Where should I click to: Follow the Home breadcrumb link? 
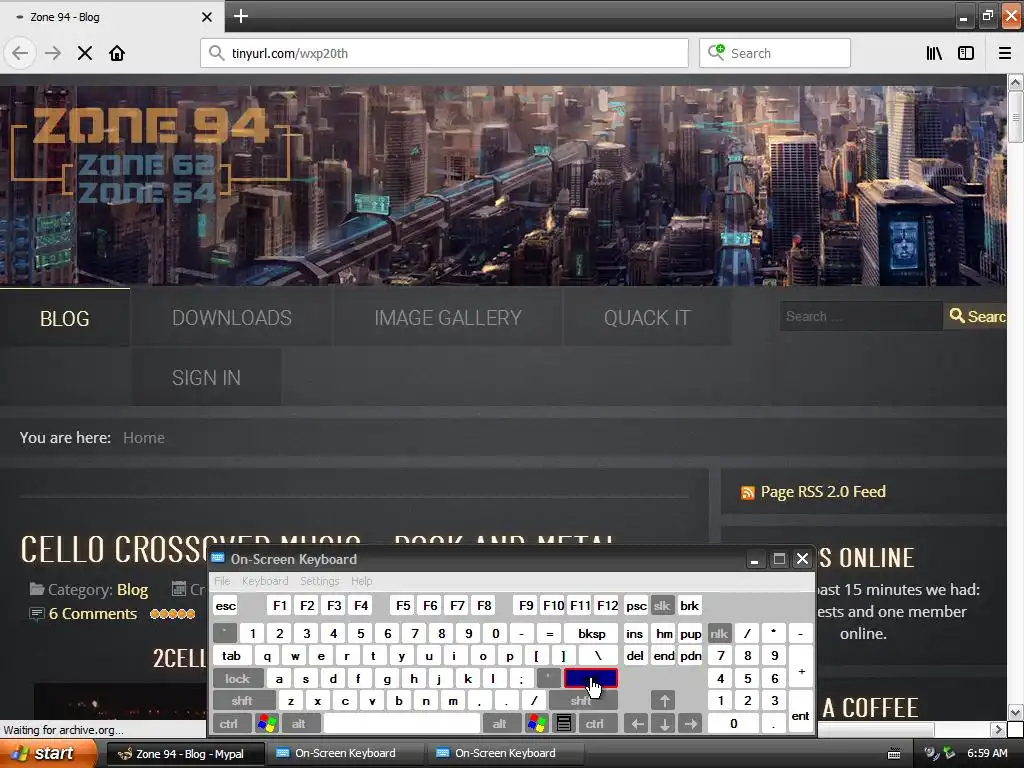point(144,438)
